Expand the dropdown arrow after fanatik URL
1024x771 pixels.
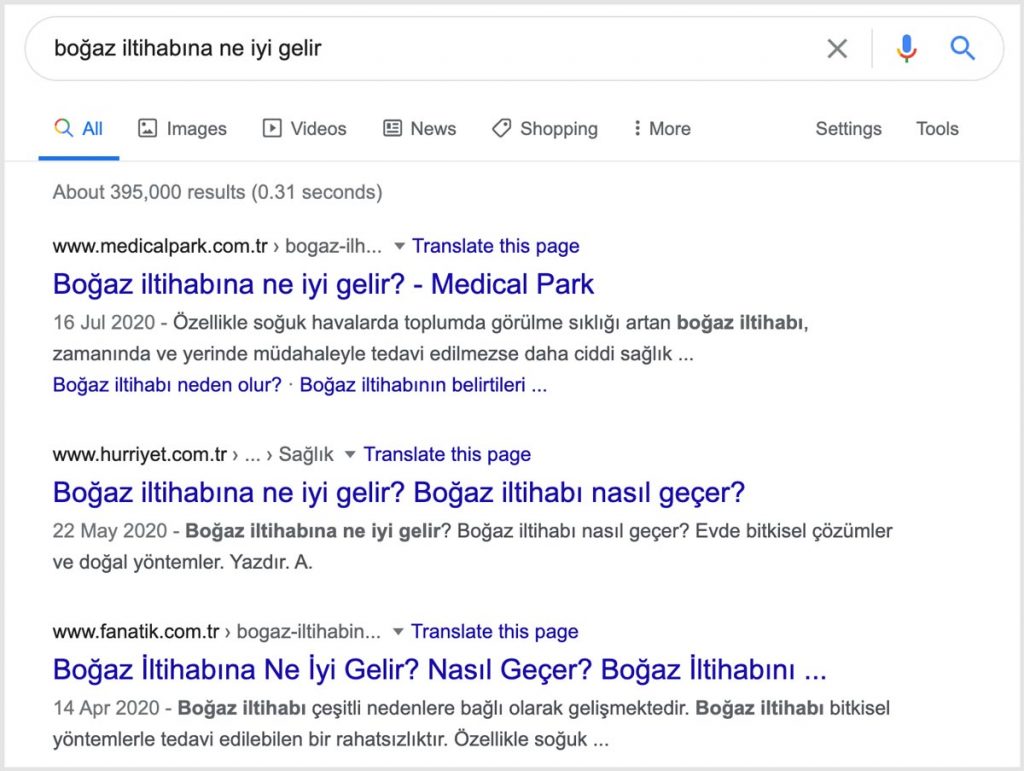[398, 632]
